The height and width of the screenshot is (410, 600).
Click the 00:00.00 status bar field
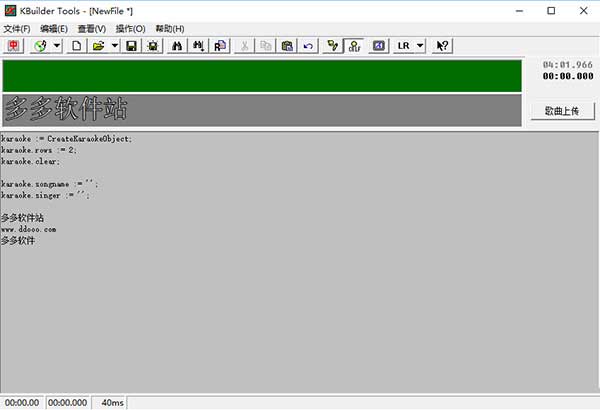point(22,403)
